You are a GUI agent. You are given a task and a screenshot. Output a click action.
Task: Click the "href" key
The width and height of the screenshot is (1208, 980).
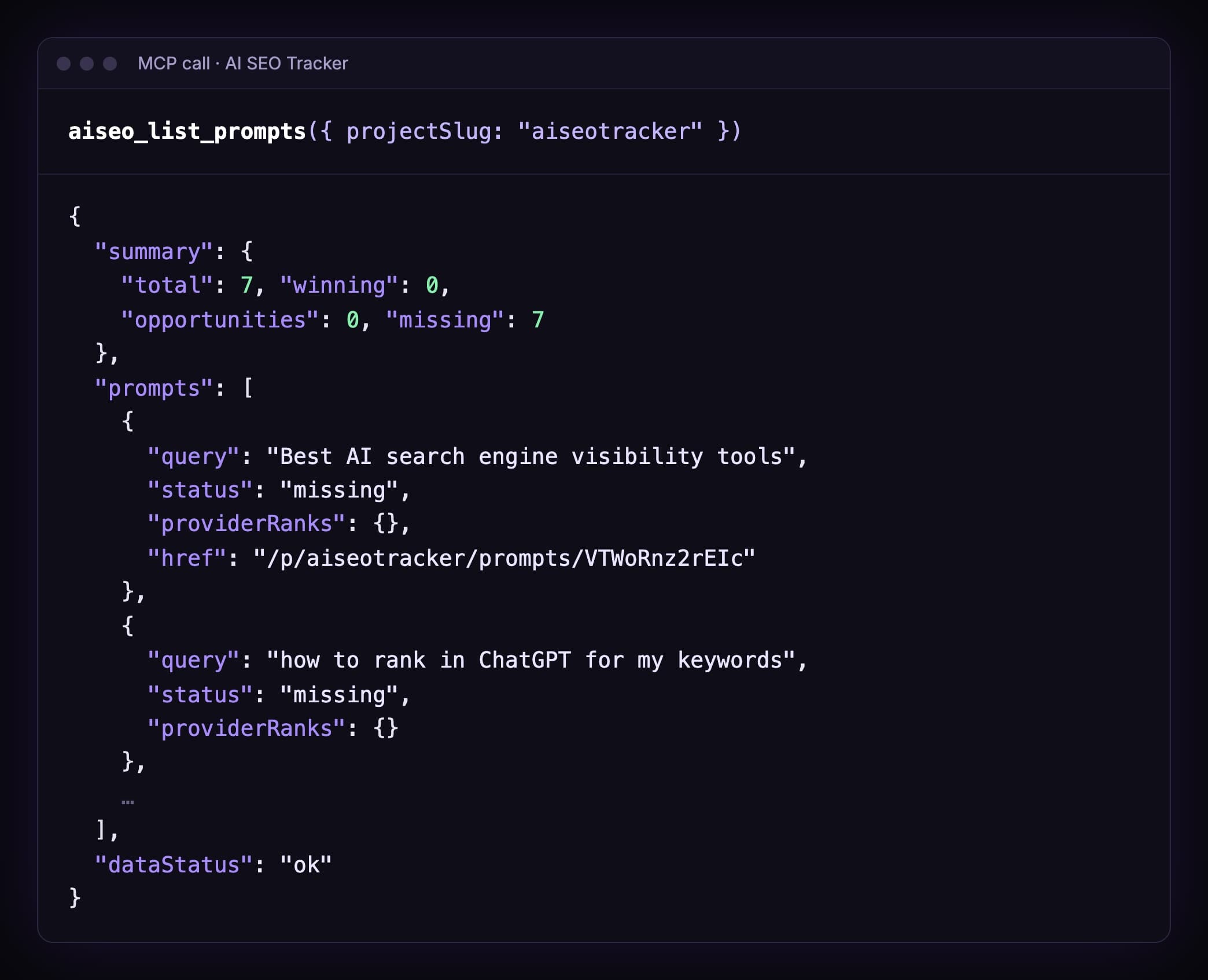click(x=187, y=558)
